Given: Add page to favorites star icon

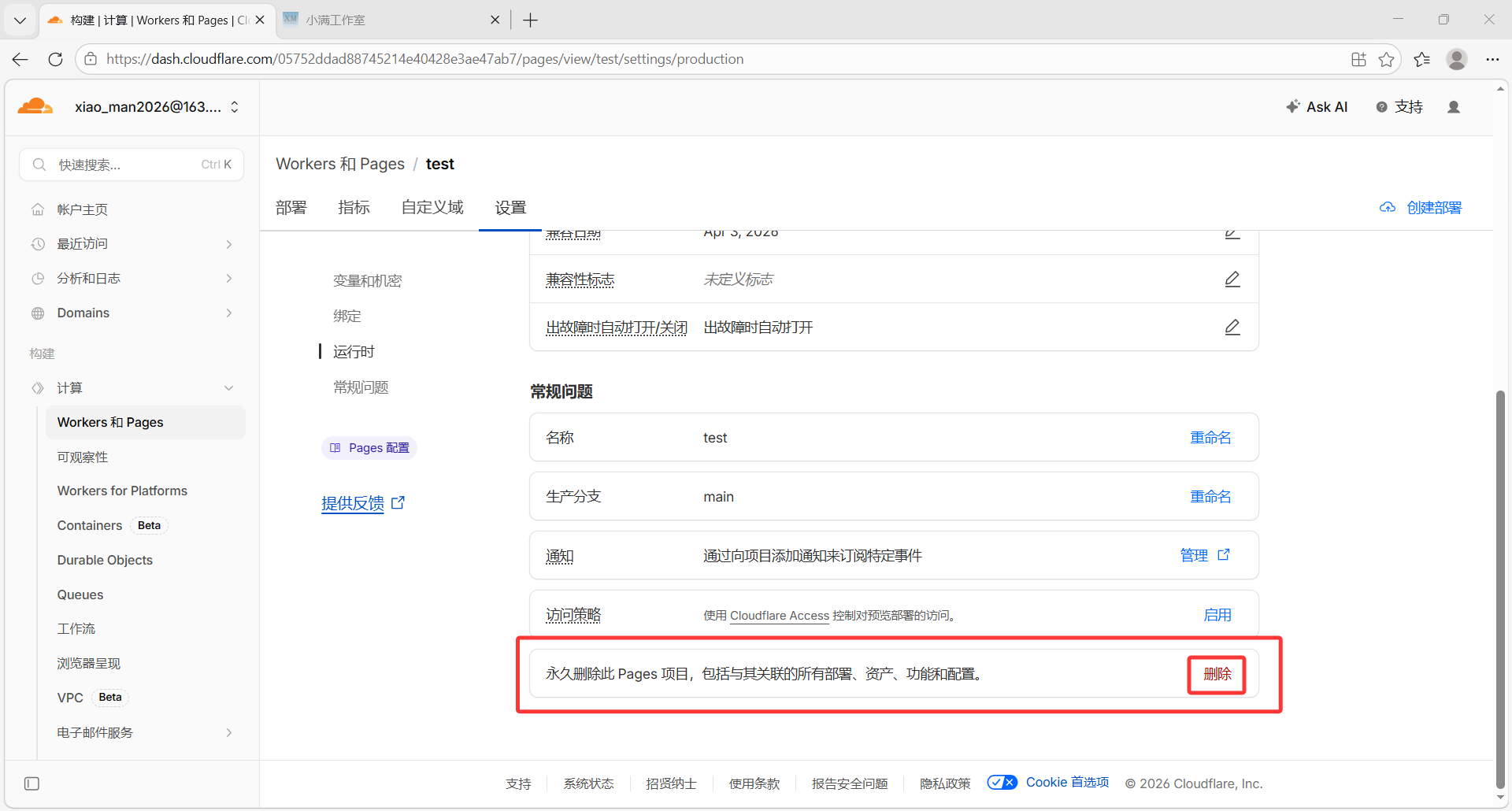Looking at the screenshot, I should (x=1386, y=59).
